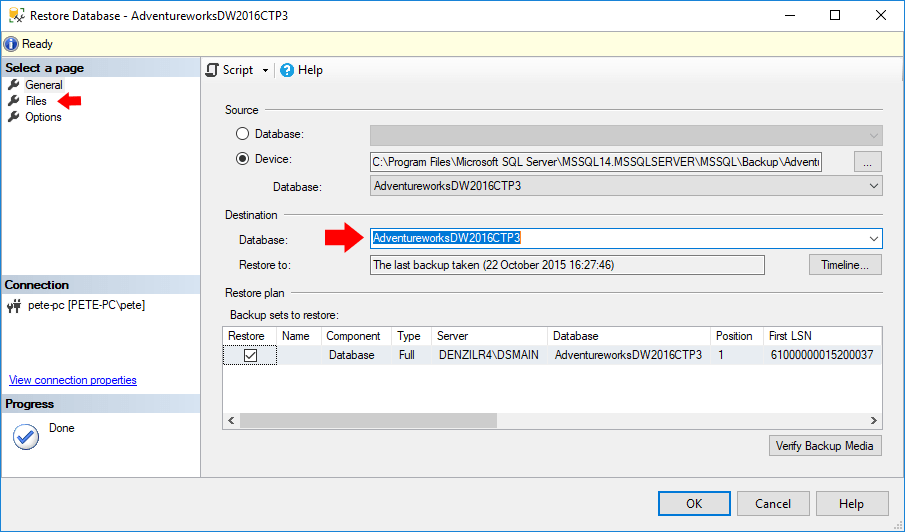Open the Files page
The height and width of the screenshot is (532, 905).
click(x=36, y=101)
